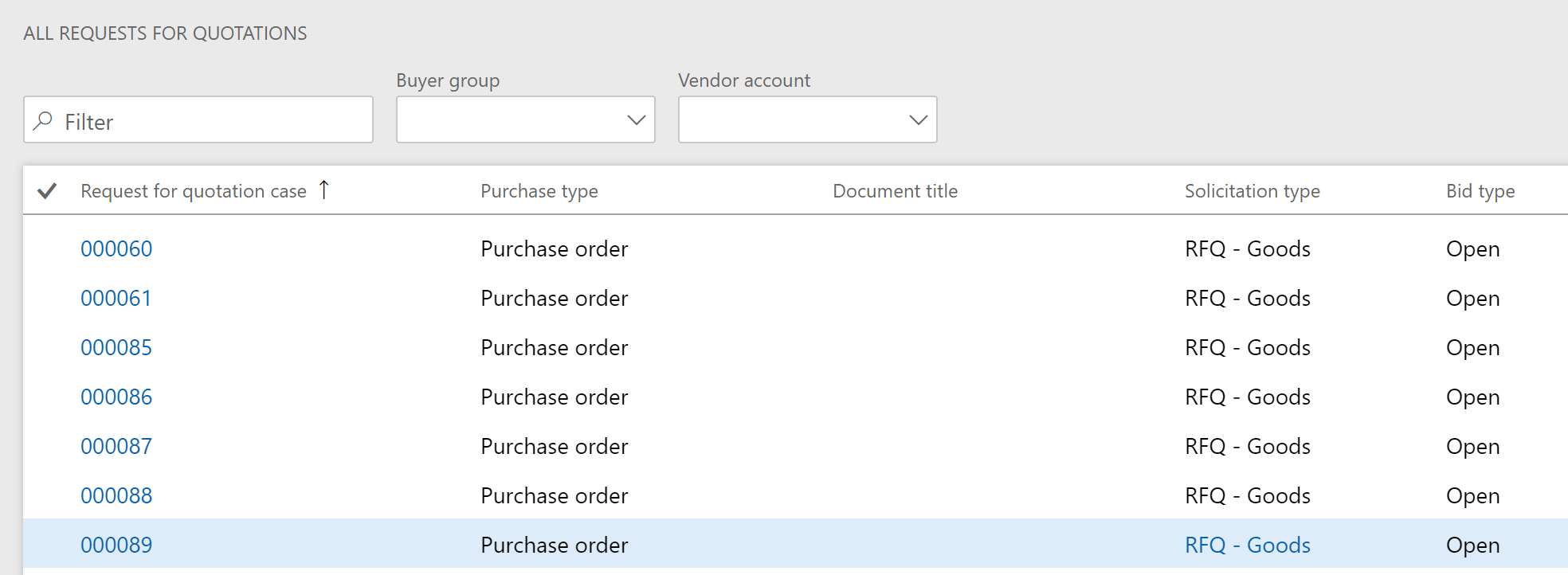1568x575 pixels.
Task: Open request for quotation case 000060
Action: [x=116, y=249]
